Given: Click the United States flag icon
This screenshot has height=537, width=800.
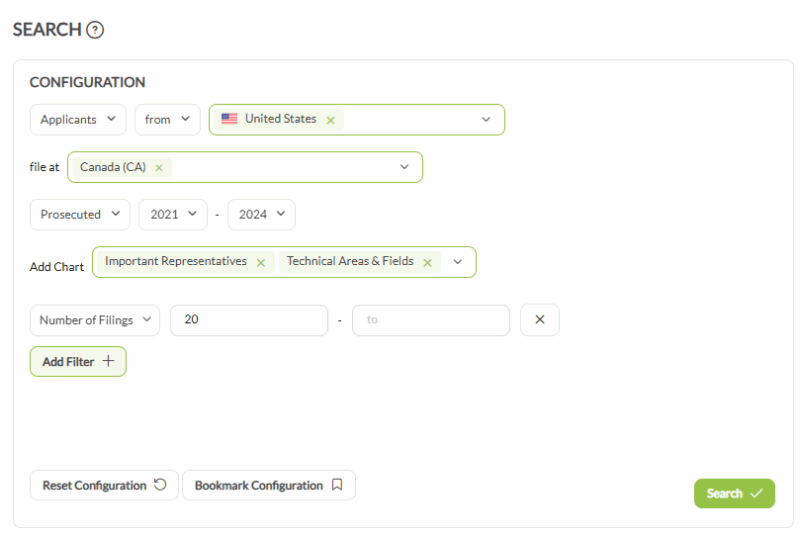Looking at the screenshot, I should [230, 119].
